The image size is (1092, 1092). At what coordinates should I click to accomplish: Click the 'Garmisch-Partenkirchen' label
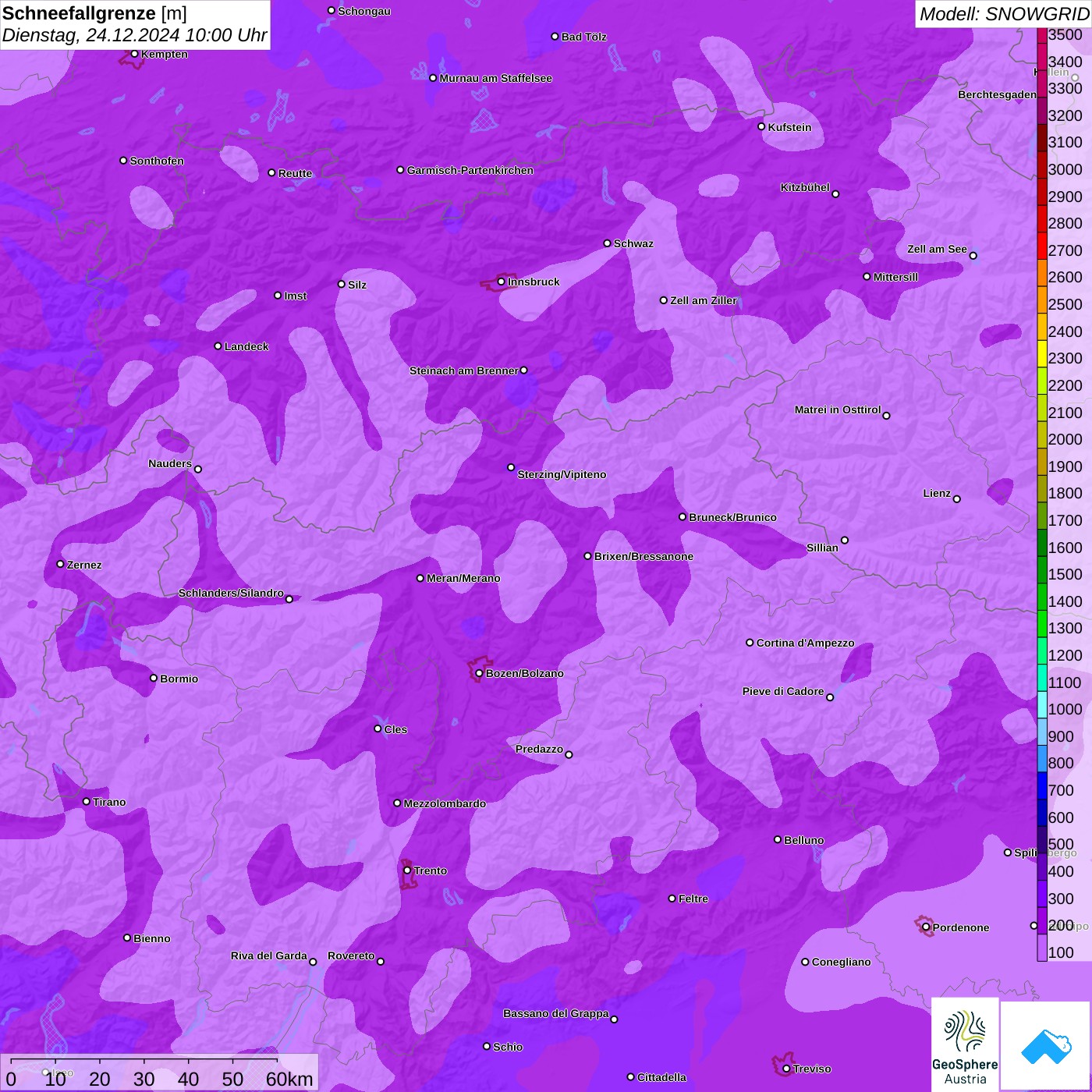pos(470,170)
